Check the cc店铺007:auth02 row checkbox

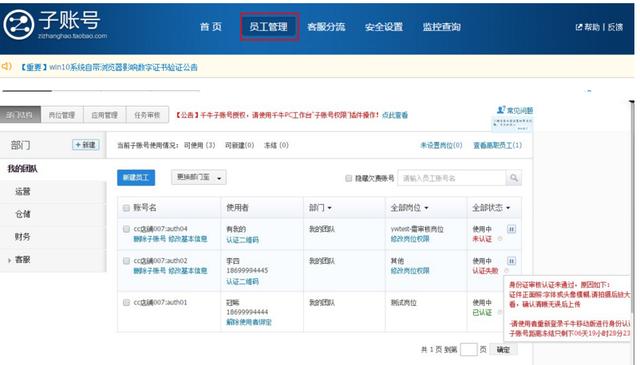(x=127, y=261)
